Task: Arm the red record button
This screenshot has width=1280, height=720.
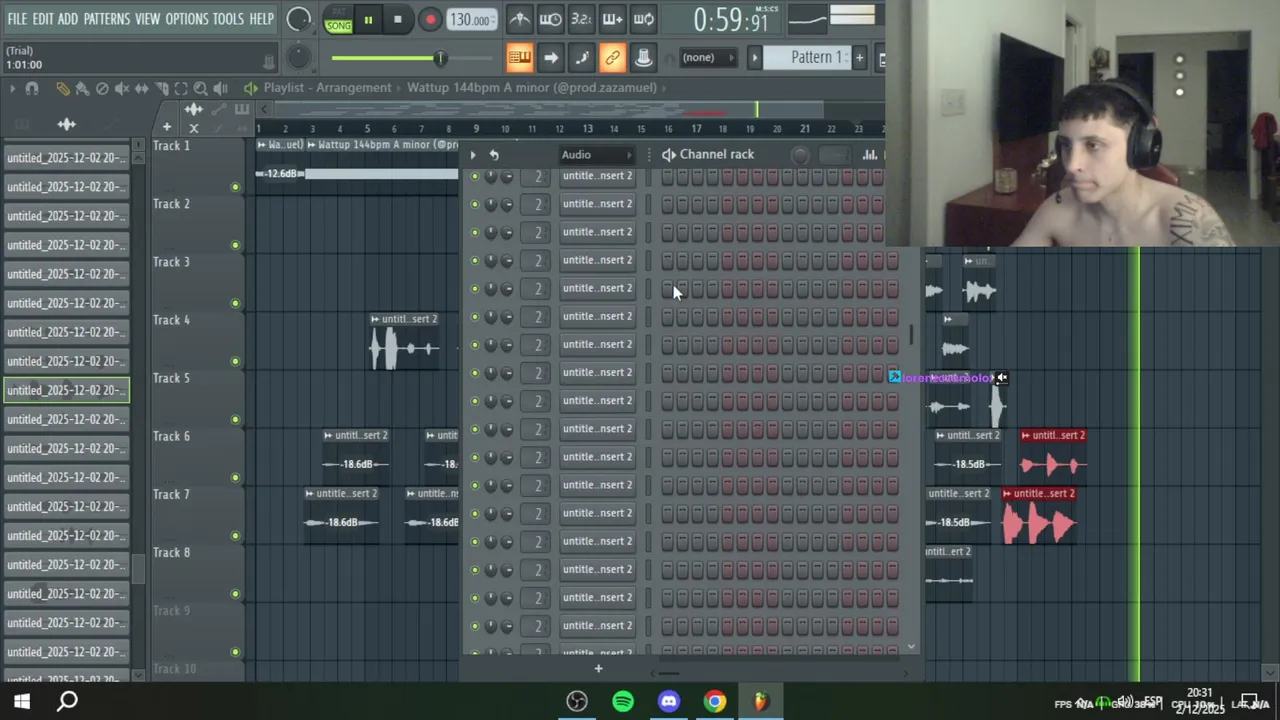Action: pos(430,19)
